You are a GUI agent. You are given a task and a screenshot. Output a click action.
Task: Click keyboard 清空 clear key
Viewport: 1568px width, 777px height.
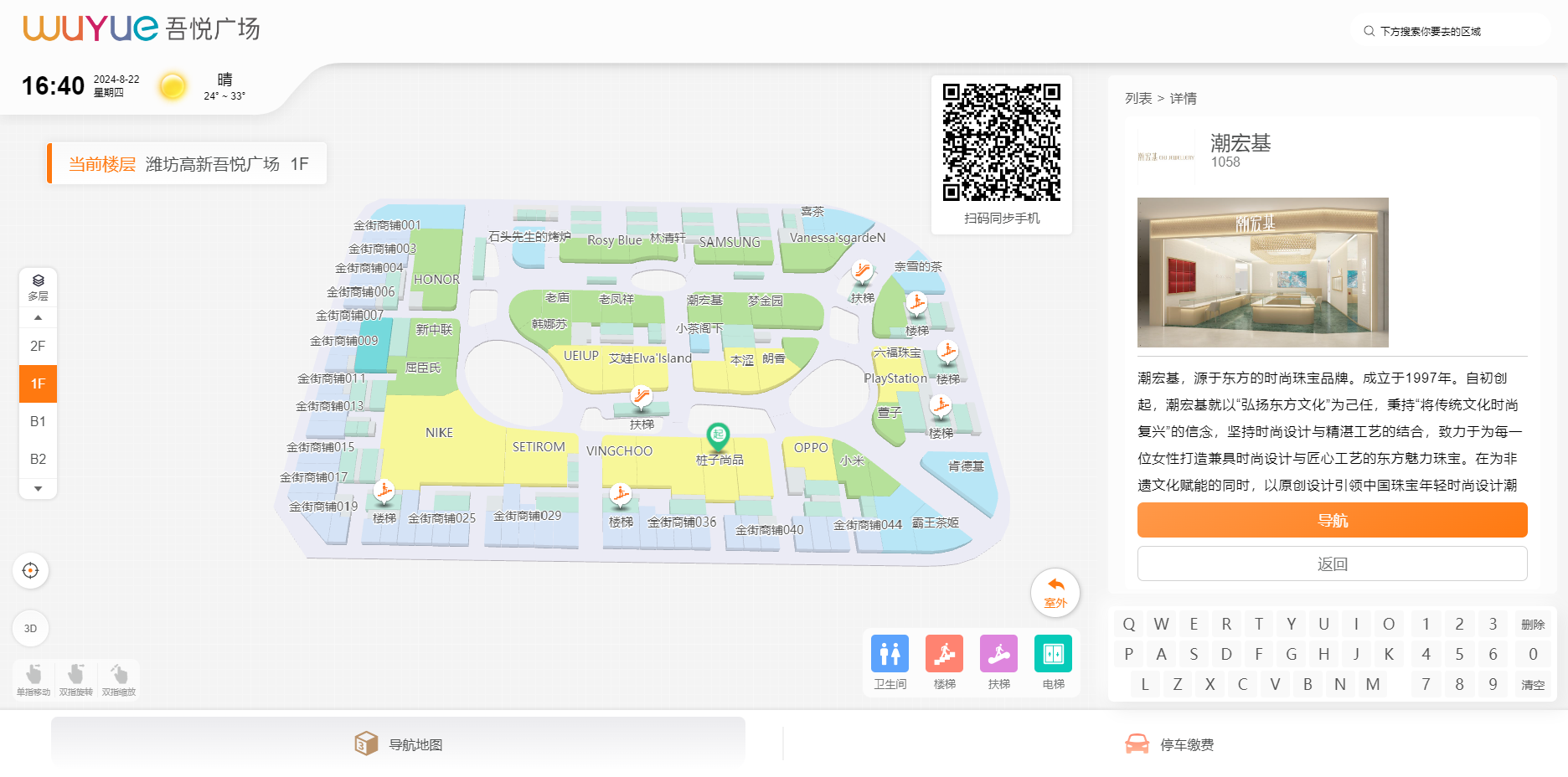pyautogui.click(x=1533, y=684)
